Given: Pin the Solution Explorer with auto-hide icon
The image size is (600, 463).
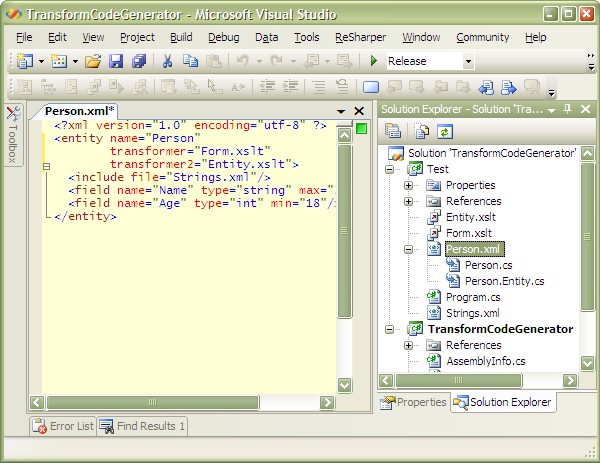Looking at the screenshot, I should point(568,109).
